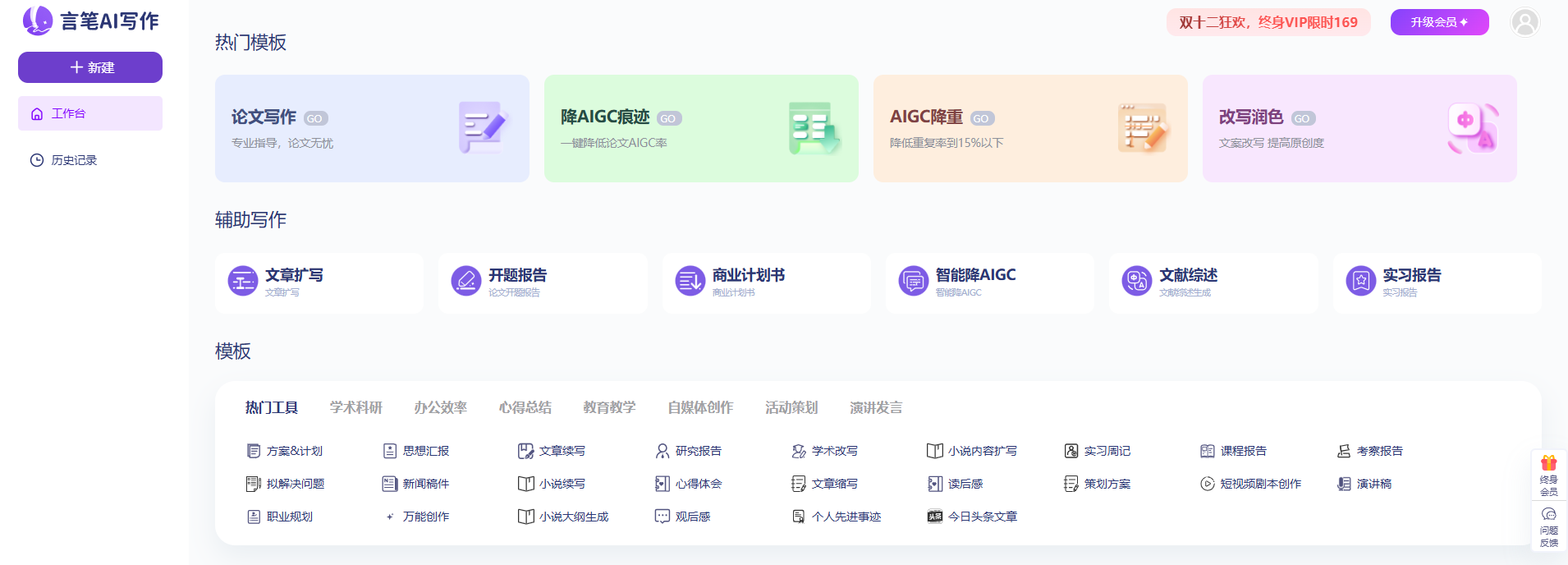Open 问题反馈 feedback icon
1568x565 pixels.
pos(1548,515)
